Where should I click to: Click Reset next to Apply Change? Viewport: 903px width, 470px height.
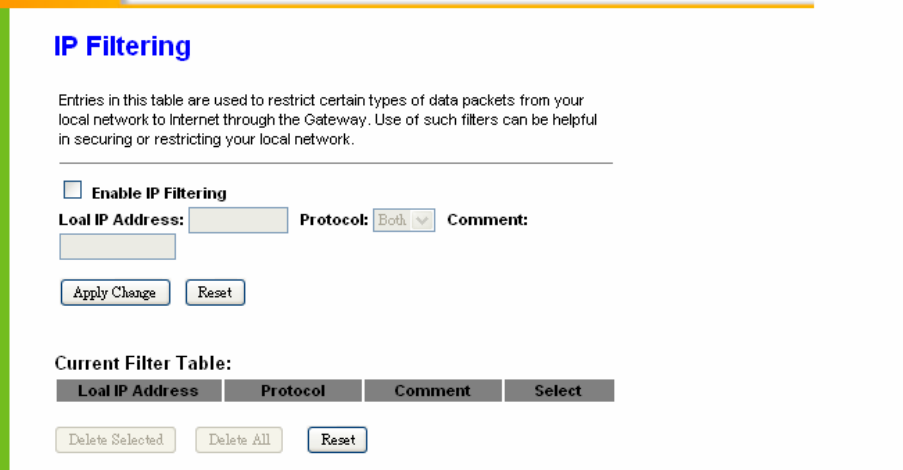(215, 293)
